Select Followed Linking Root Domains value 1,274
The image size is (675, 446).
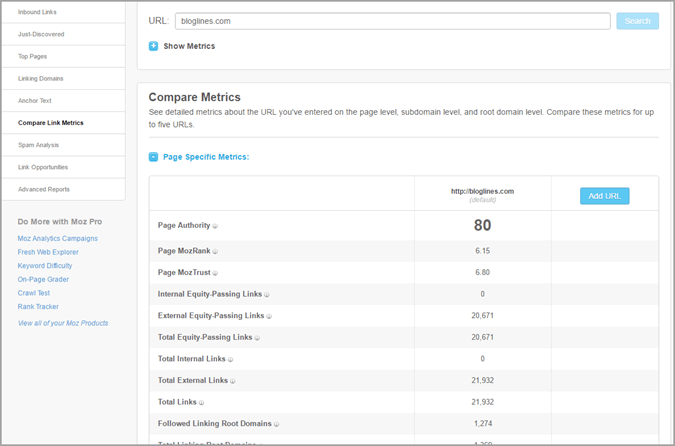[x=483, y=424]
